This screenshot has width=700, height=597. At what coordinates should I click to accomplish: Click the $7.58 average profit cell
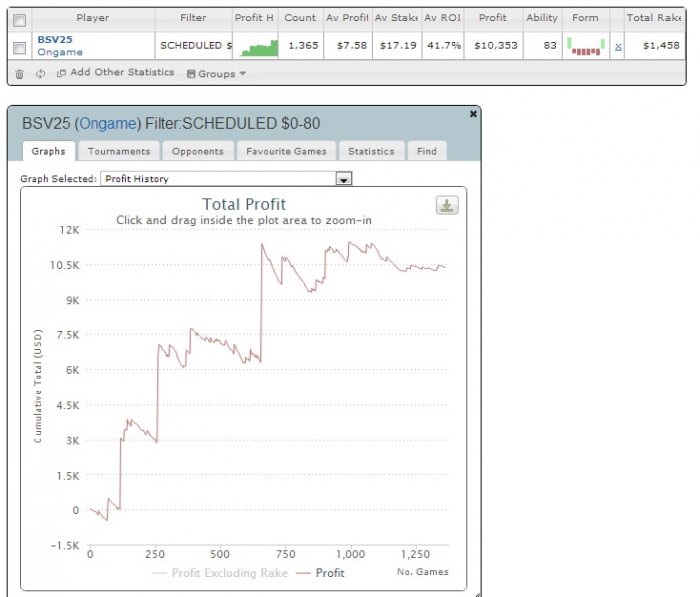click(x=348, y=46)
